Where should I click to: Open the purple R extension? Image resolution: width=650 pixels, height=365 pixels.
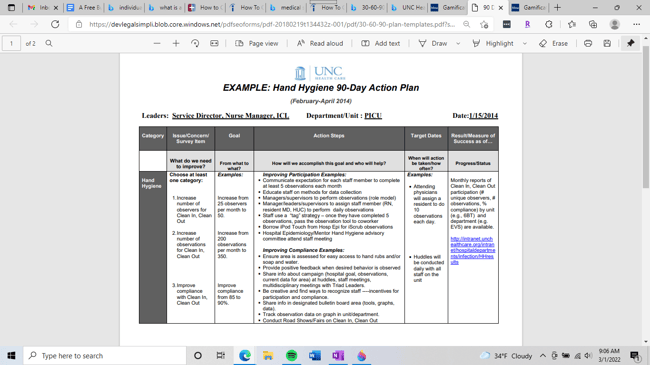point(527,24)
